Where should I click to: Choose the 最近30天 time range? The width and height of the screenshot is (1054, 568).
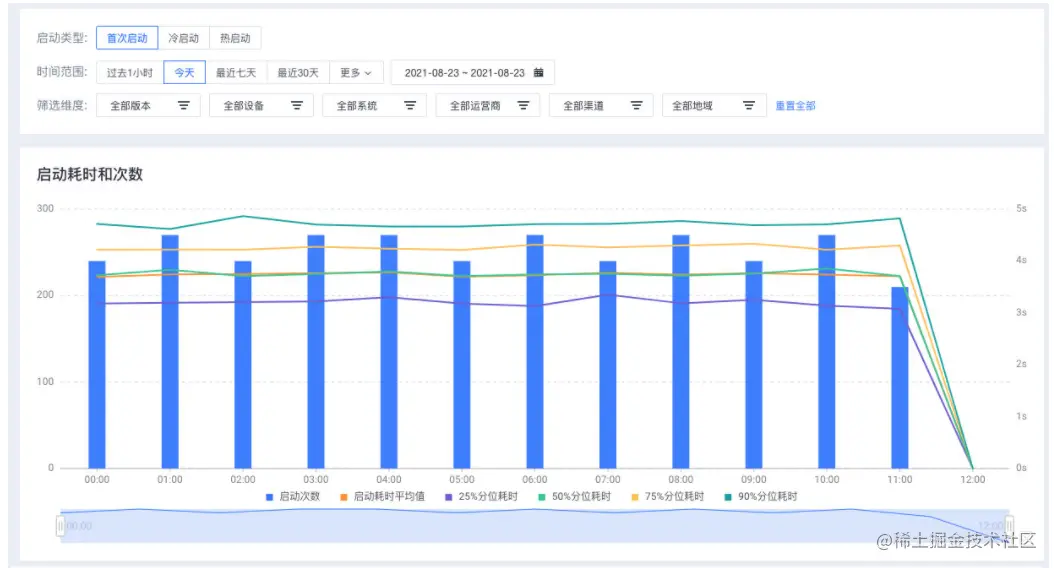pyautogui.click(x=298, y=73)
